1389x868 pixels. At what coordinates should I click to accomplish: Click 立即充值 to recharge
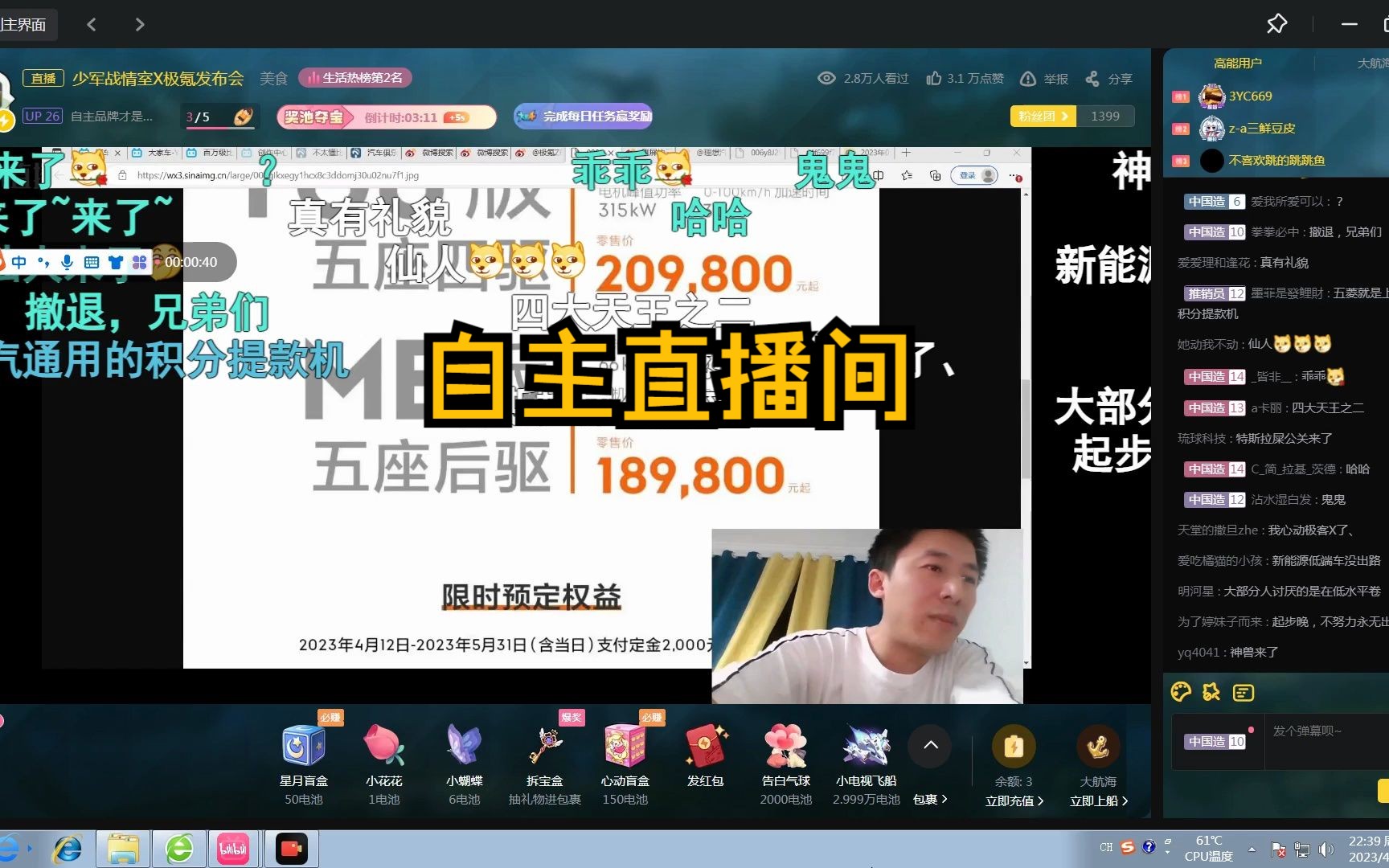[x=1014, y=801]
